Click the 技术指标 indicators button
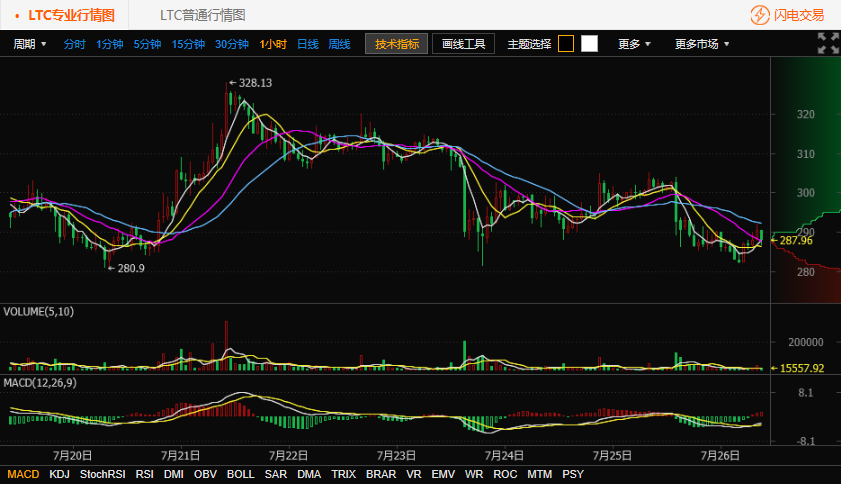The image size is (841, 485). (x=396, y=44)
